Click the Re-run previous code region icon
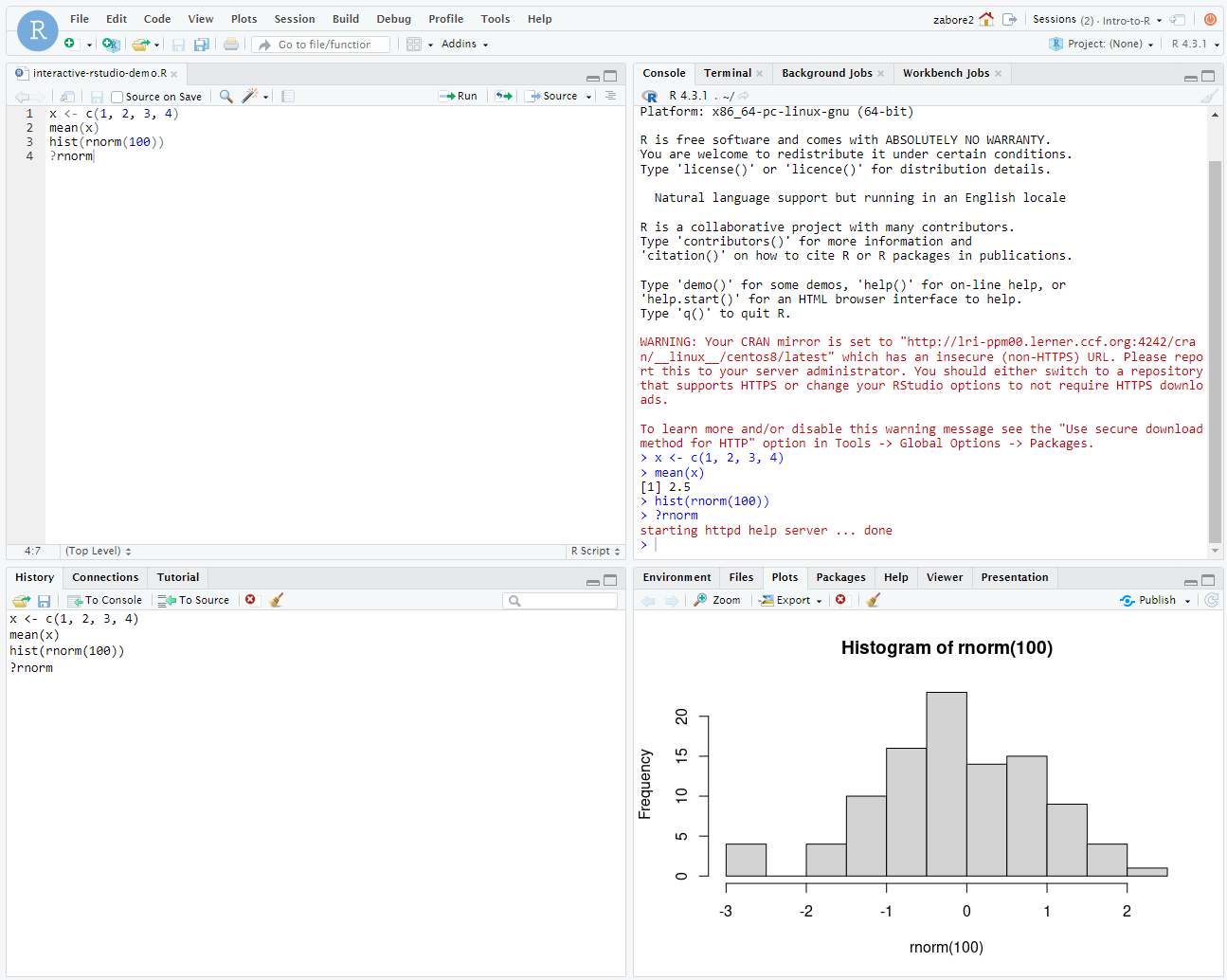Viewport: 1227px width, 980px height. click(x=504, y=96)
